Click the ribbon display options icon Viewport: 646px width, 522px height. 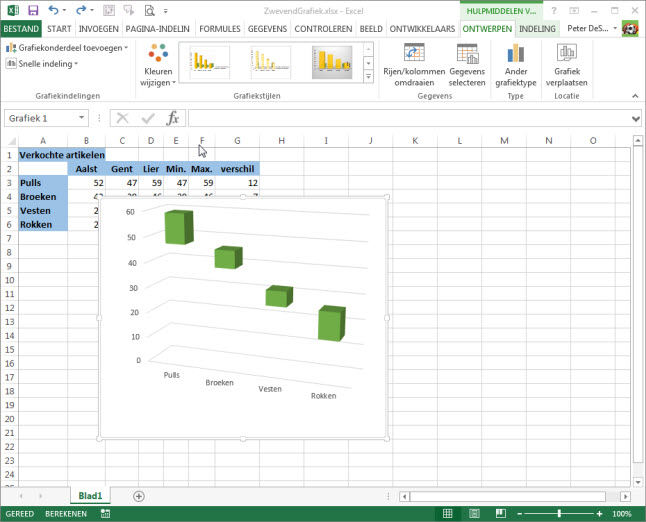coord(574,11)
